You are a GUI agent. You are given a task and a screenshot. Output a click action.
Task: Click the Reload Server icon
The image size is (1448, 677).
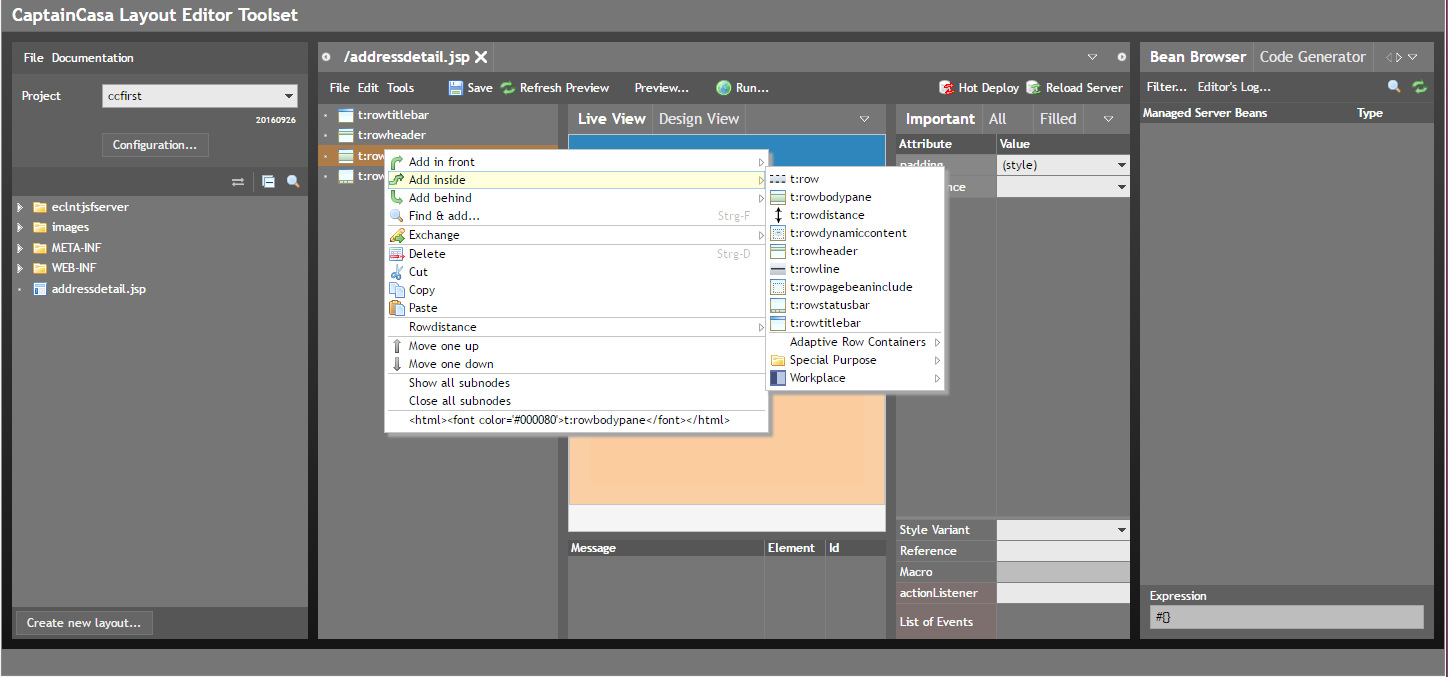tap(1034, 88)
